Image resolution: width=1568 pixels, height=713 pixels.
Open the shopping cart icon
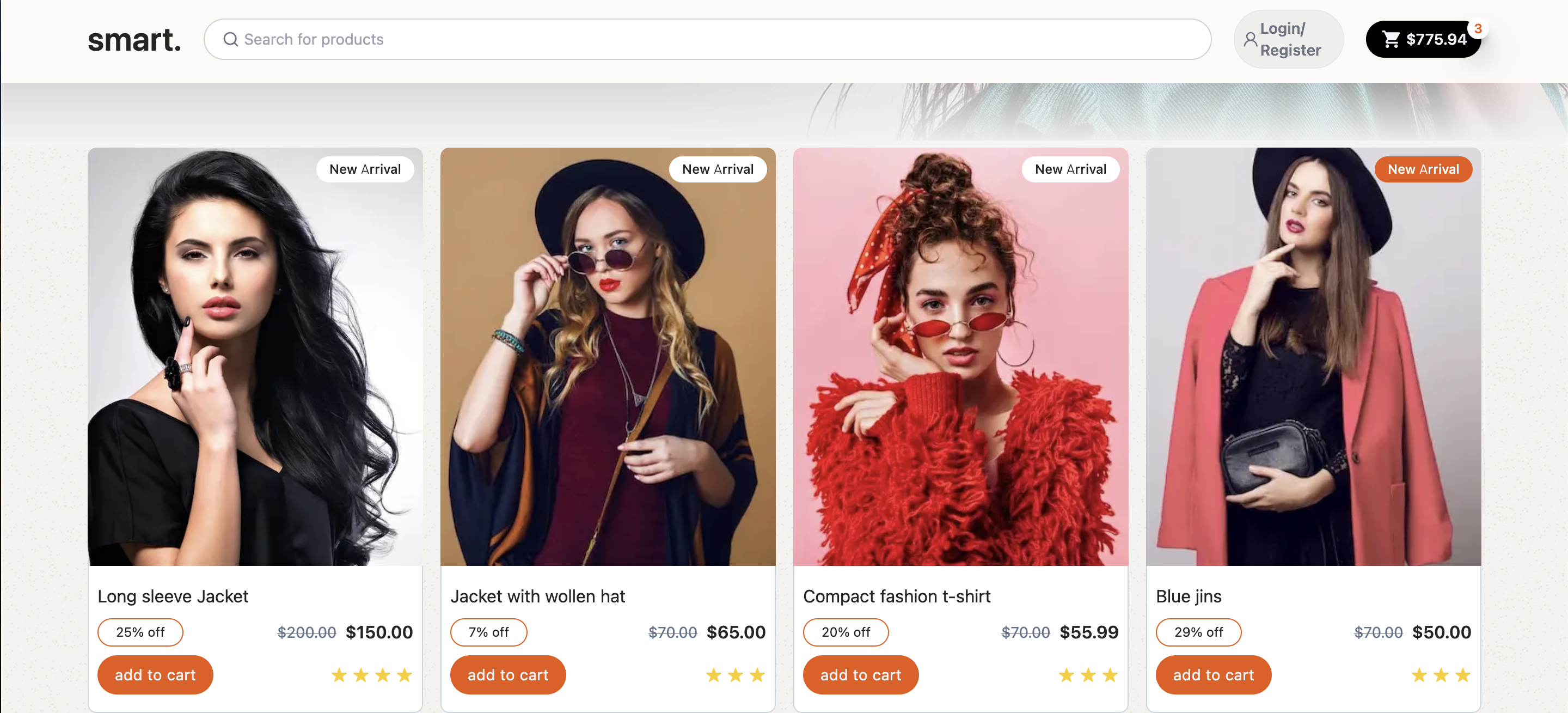pyautogui.click(x=1391, y=40)
